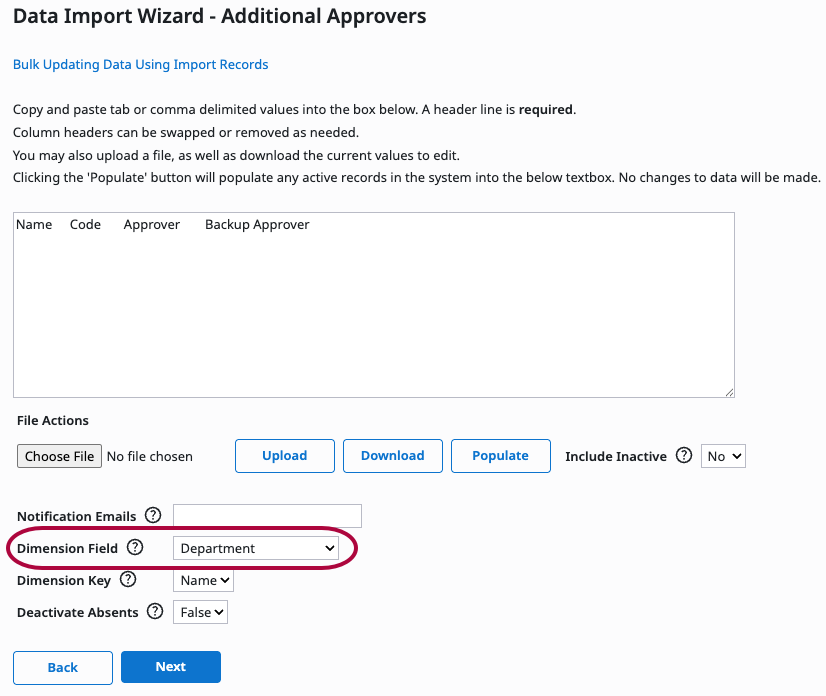826x696 pixels.
Task: Click the 'Dimension Field' label
Action: coord(67,548)
